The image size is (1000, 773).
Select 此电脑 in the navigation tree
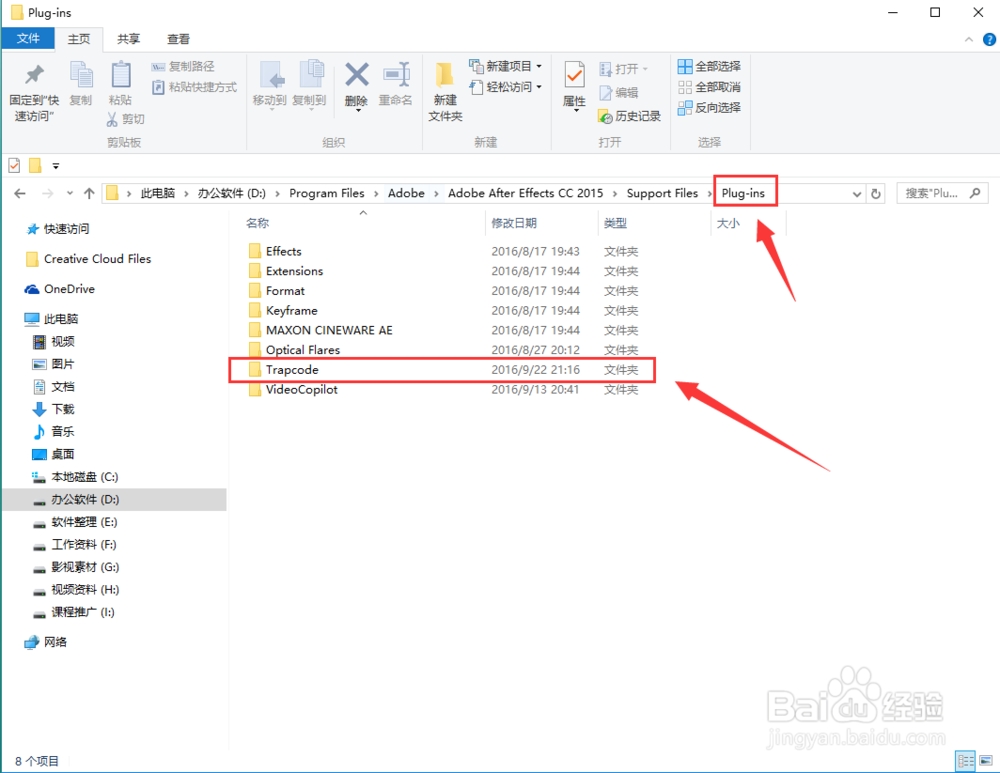(61, 319)
